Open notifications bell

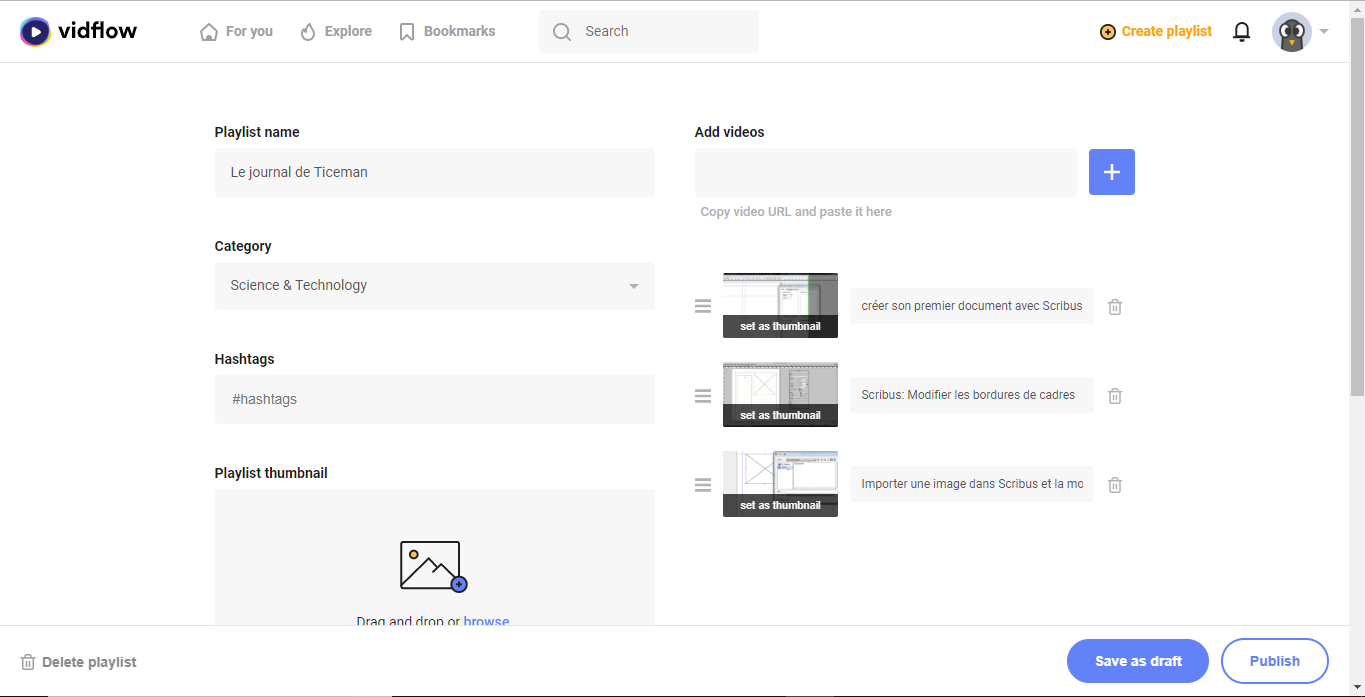point(1242,32)
